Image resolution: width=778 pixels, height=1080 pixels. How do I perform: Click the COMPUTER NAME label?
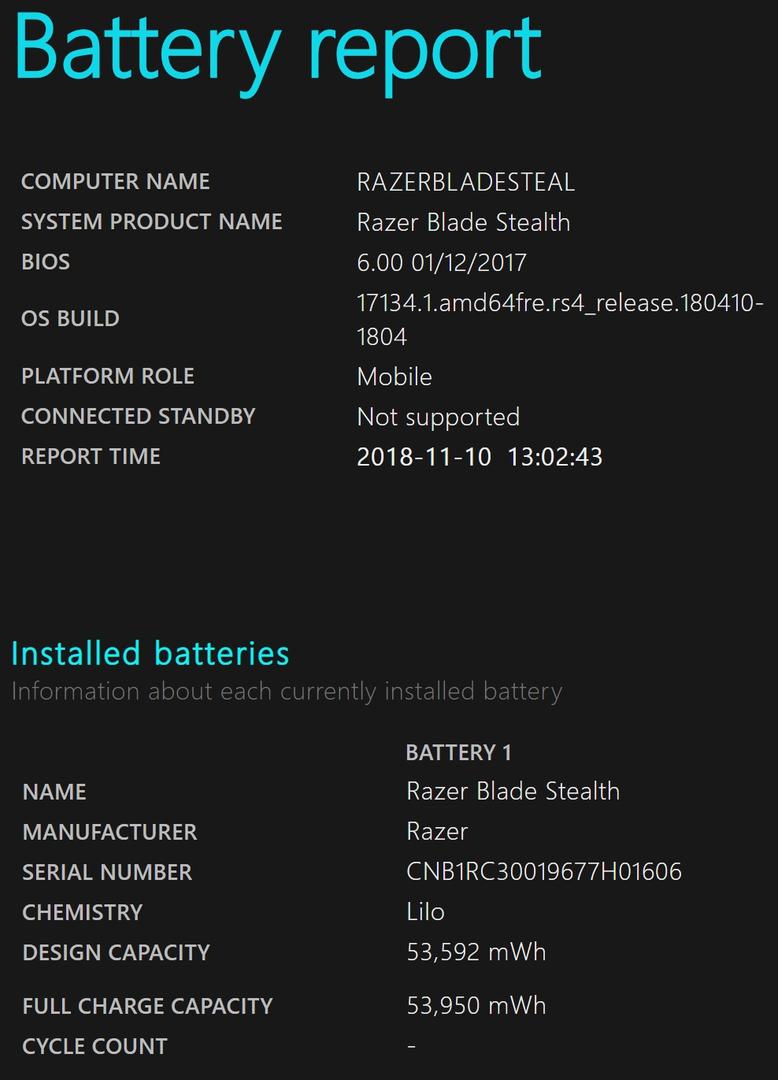click(116, 181)
